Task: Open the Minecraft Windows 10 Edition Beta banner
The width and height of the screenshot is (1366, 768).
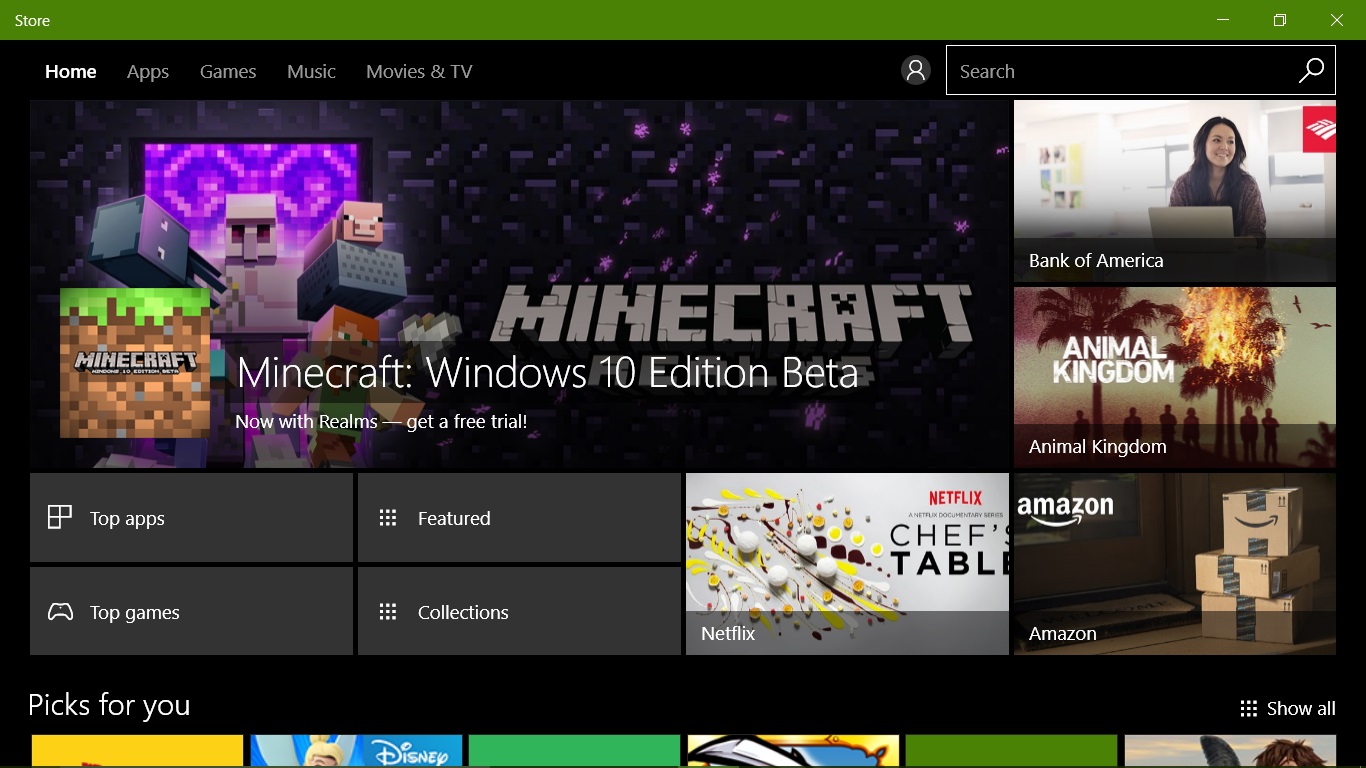Action: click(519, 283)
